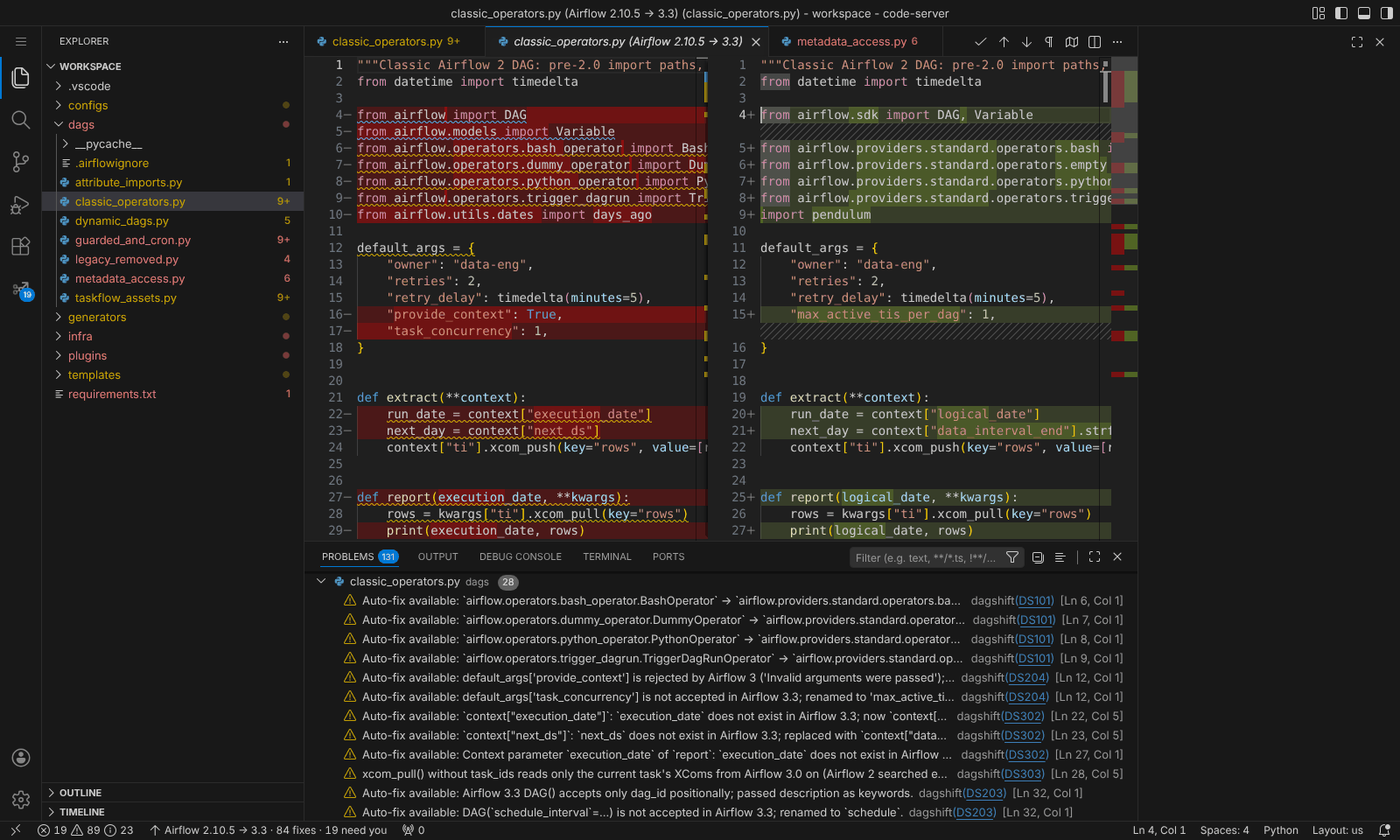Open the Manage gear icon
Viewport: 1400px width, 840px height.
(21, 800)
